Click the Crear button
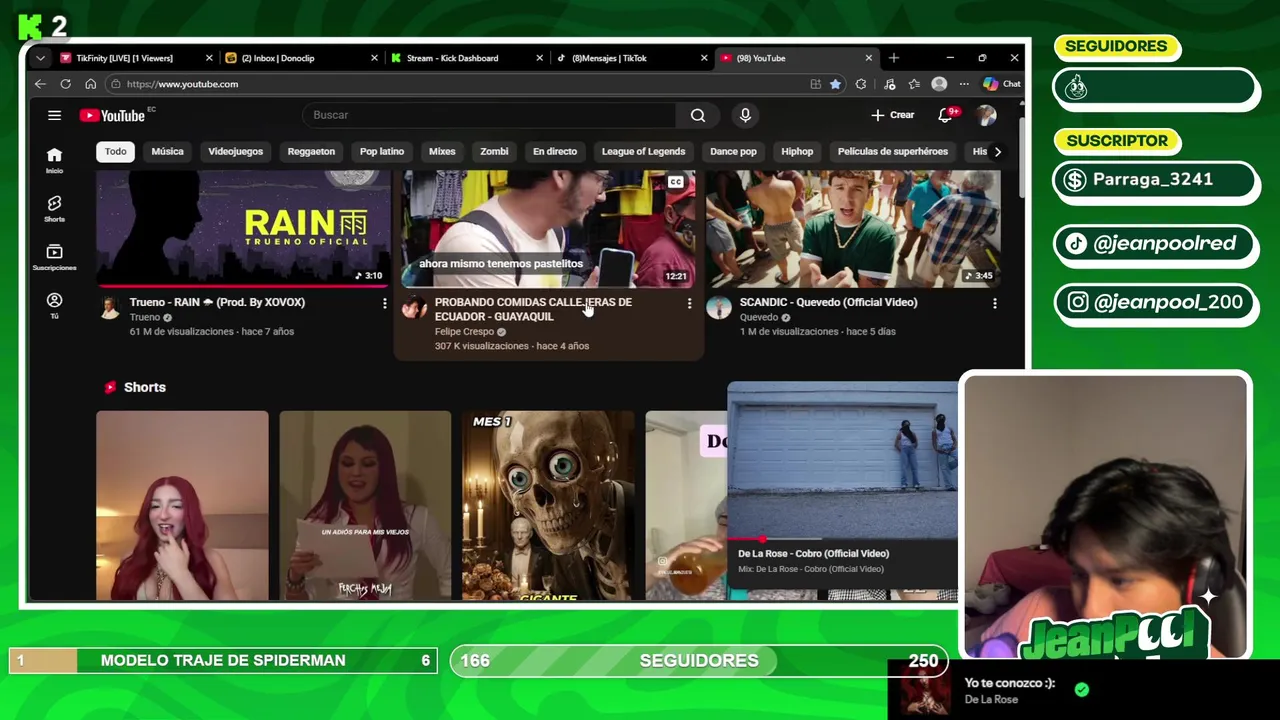The image size is (1280, 720). click(892, 115)
